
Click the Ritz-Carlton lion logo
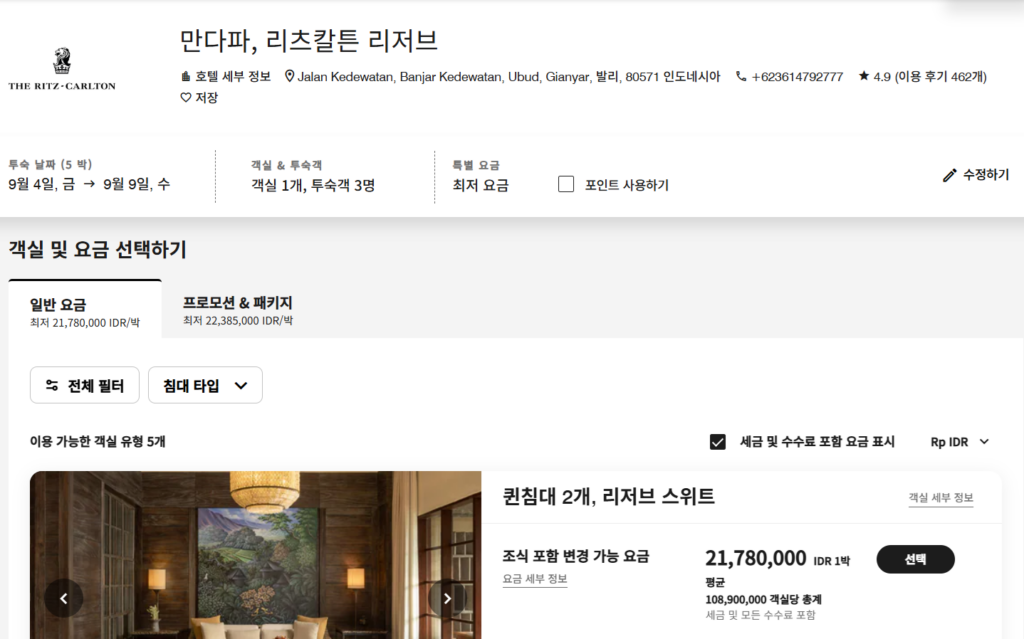62,69
